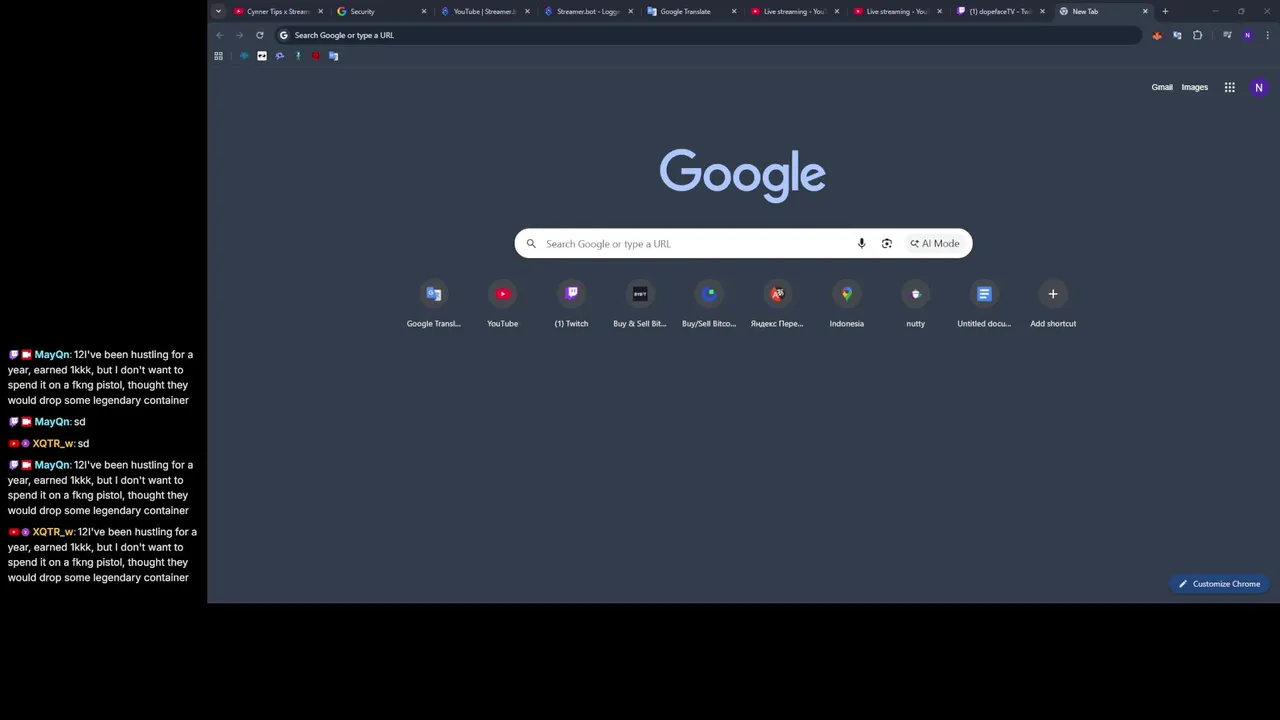This screenshot has height=720, width=1280.
Task: Focus the address bar URL field
Action: tap(709, 35)
